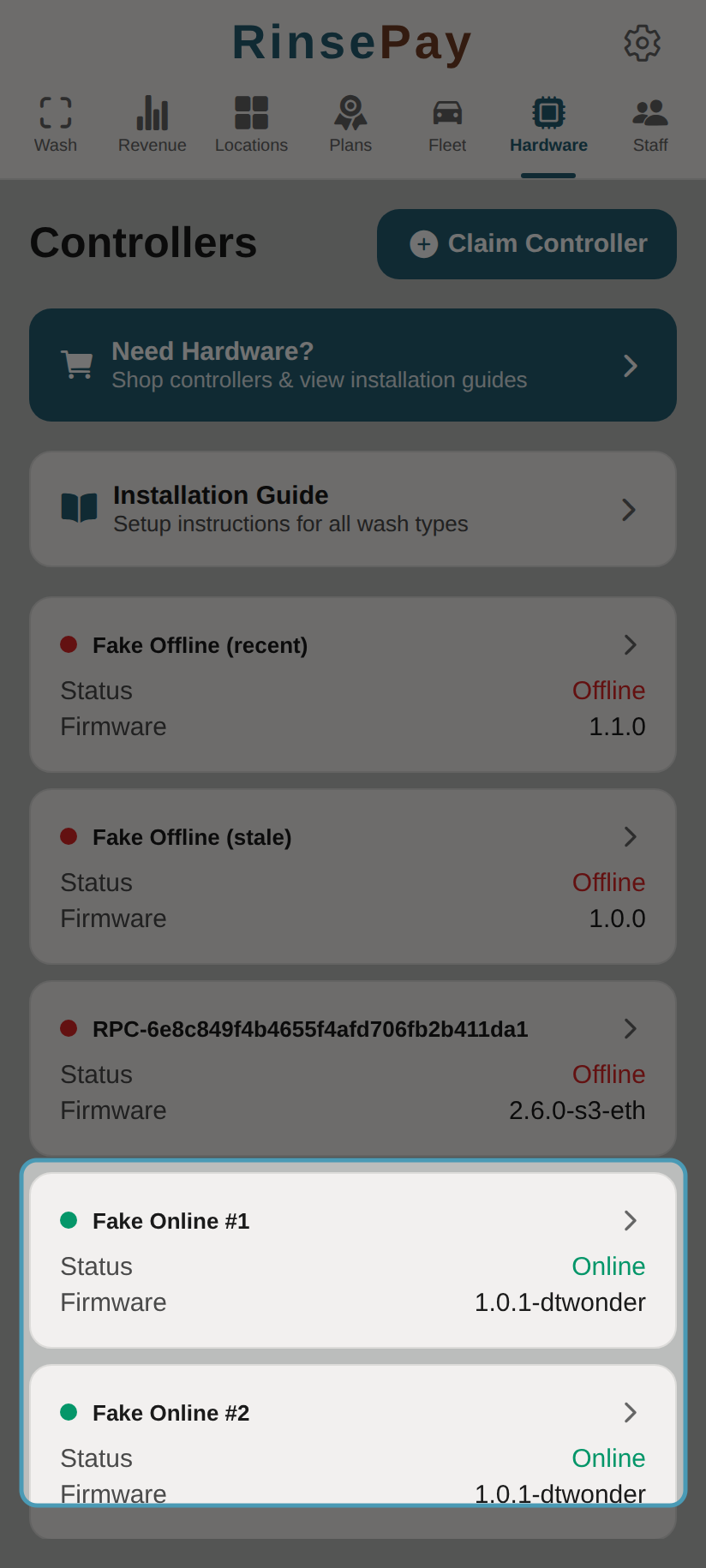Open the Plans ribbon badge icon

click(350, 112)
